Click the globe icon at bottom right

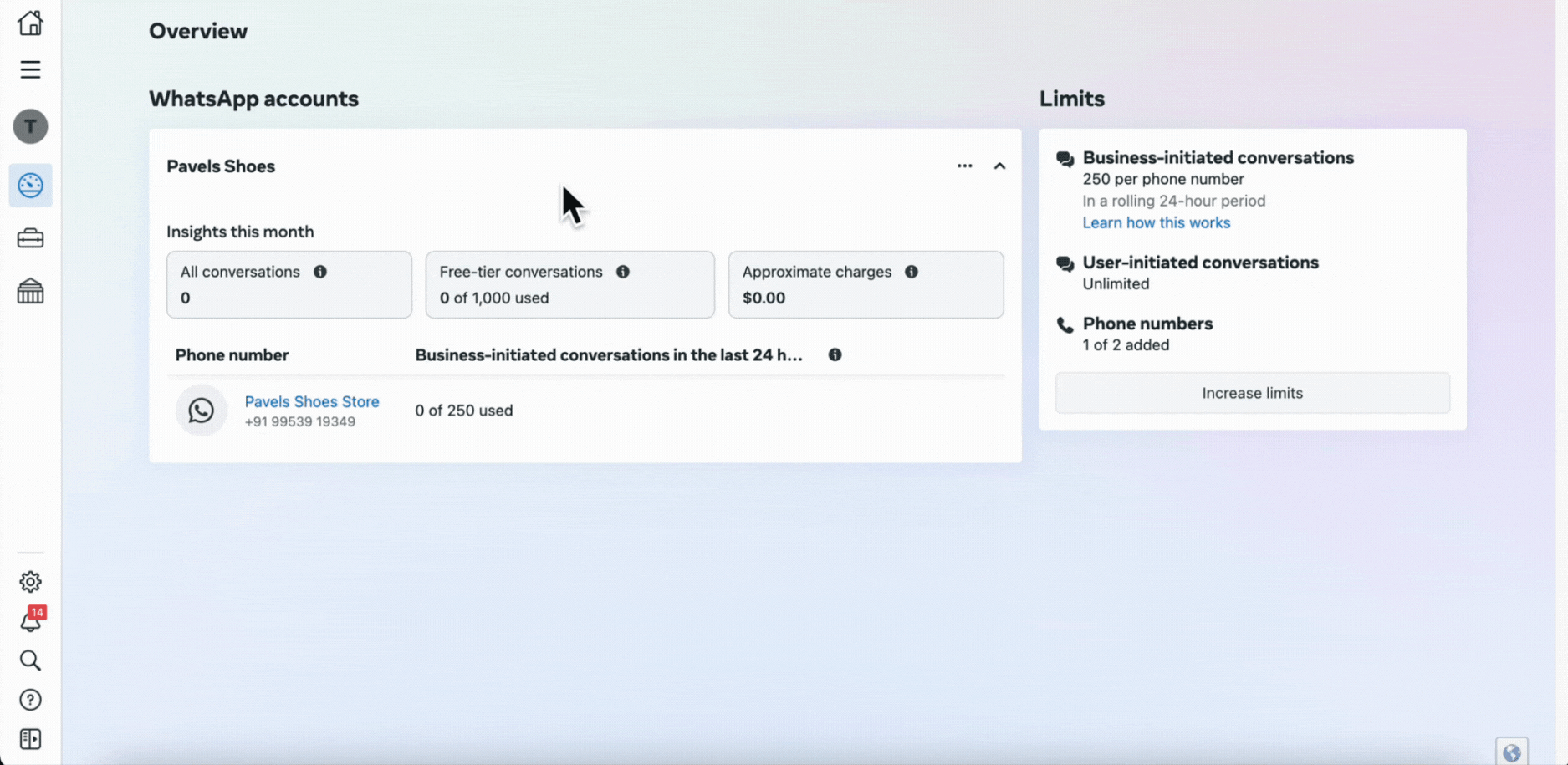1512,752
